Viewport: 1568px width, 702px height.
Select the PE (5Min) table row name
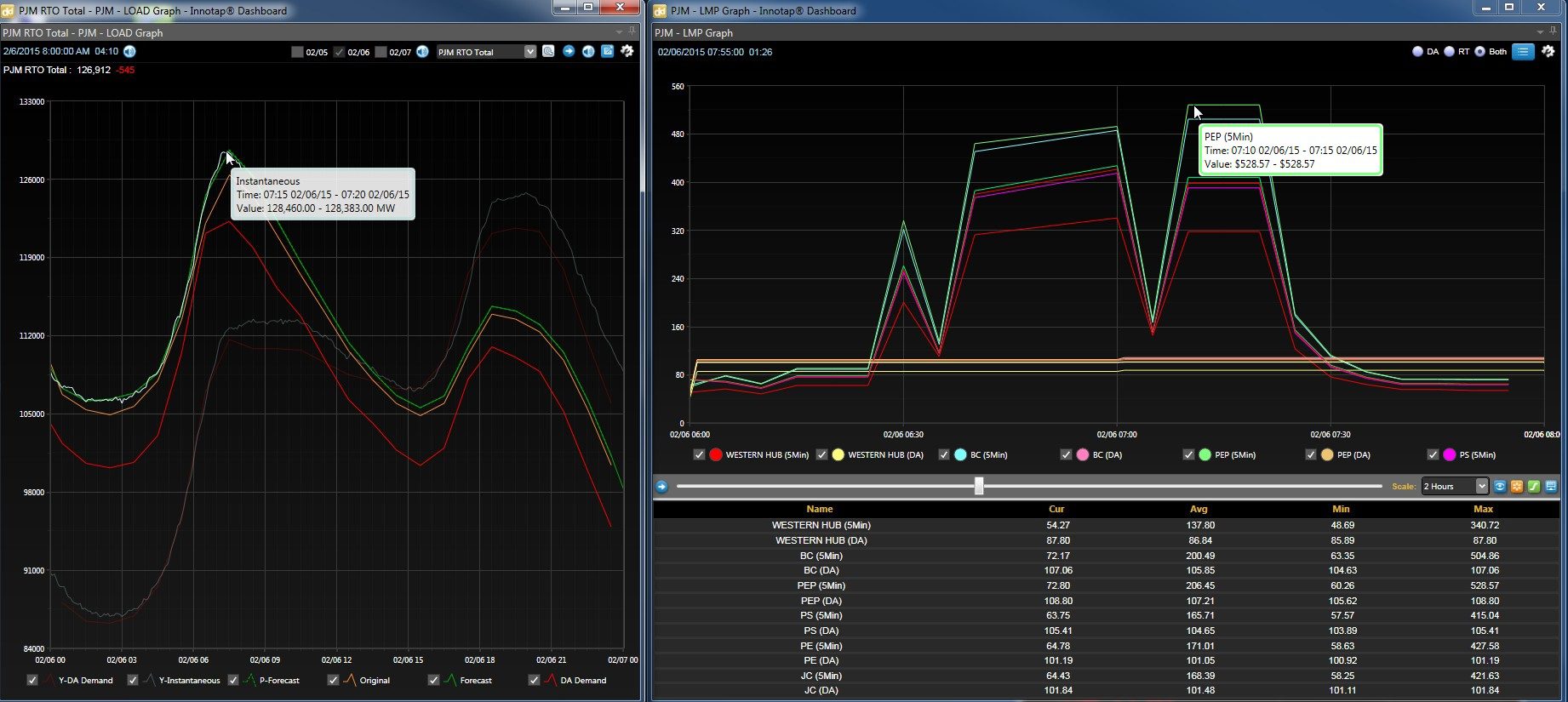pos(821,646)
